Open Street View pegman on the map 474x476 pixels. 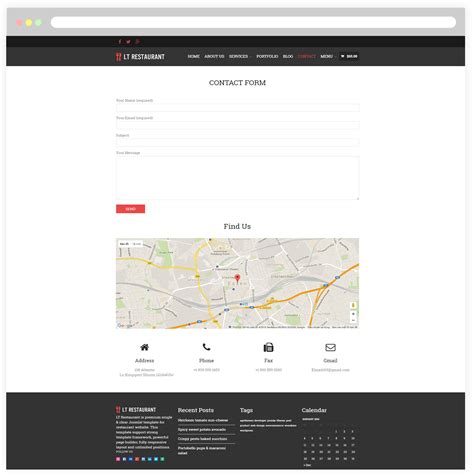(x=353, y=305)
